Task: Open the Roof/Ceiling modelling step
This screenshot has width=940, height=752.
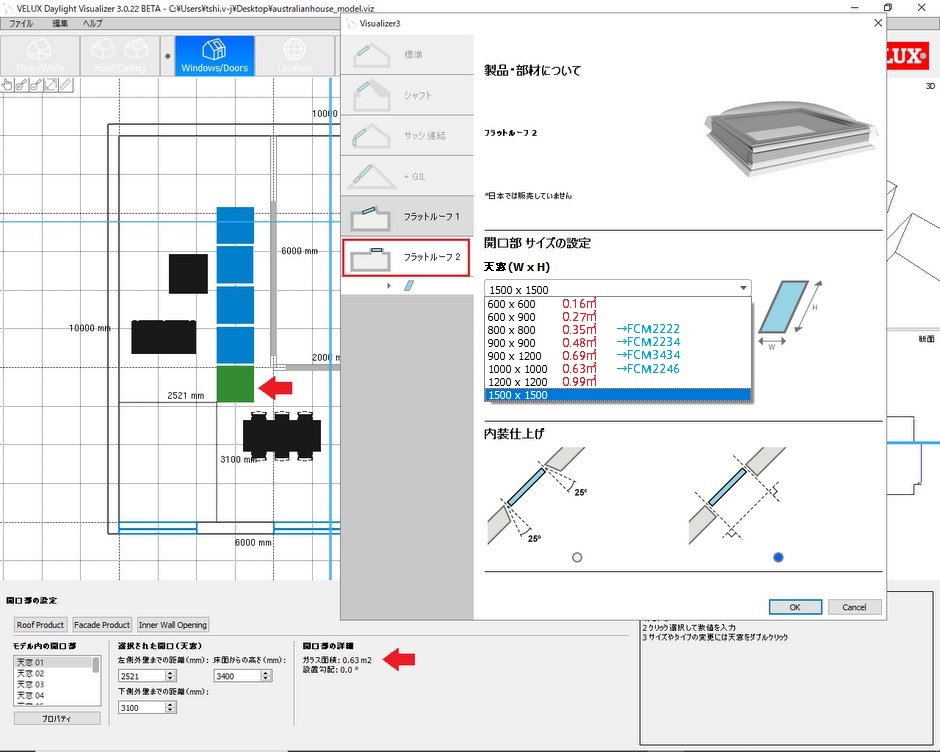Action: 120,56
